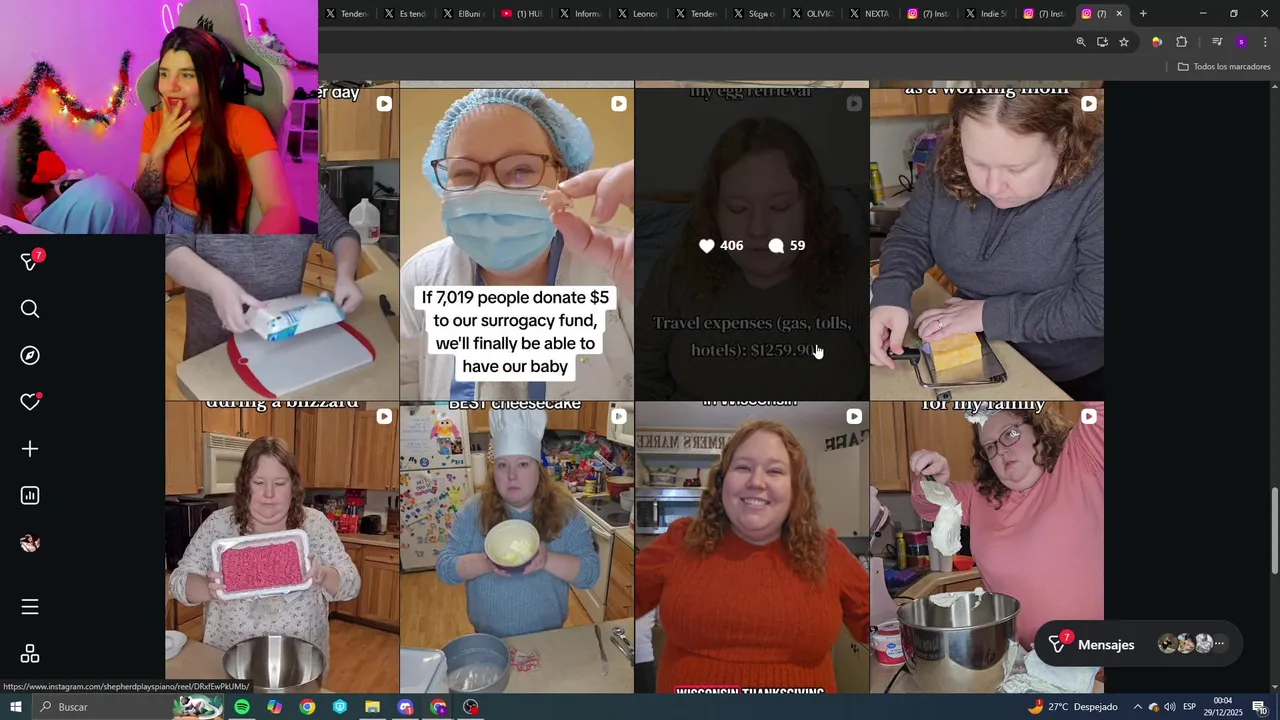
Task: Switch the ESP keyboard language
Action: coord(1190,707)
